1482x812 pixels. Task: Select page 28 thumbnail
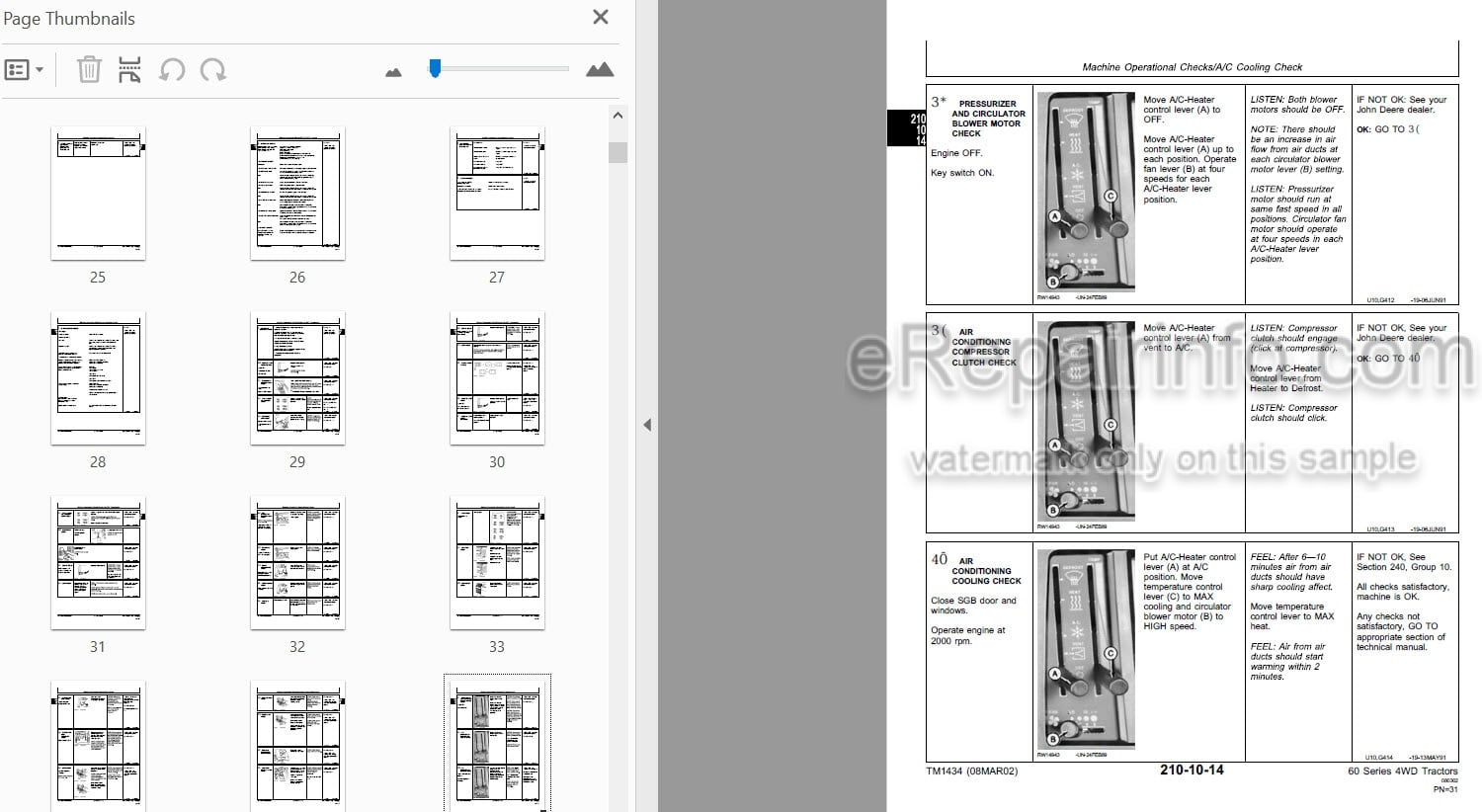pyautogui.click(x=98, y=378)
